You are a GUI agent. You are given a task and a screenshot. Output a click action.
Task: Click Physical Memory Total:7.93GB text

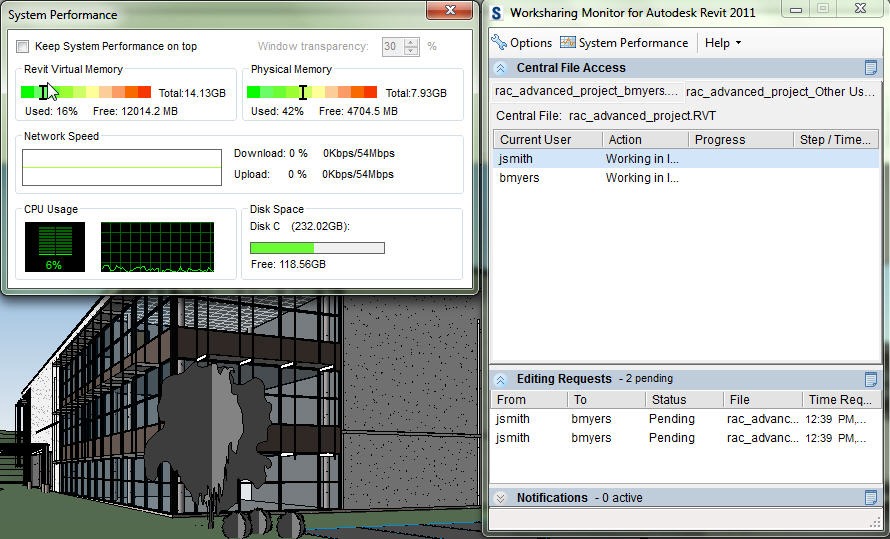click(x=416, y=93)
